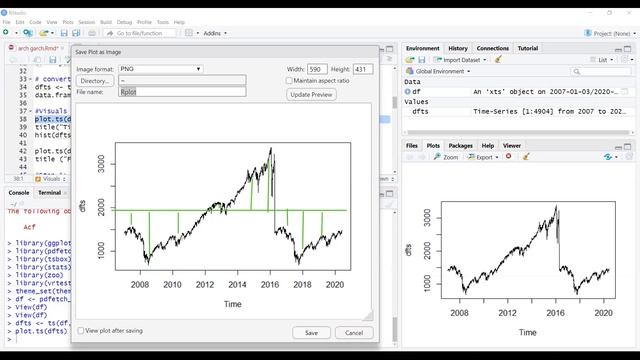Click the Global Environment icon
Viewport: 640px width, 360px height.
point(409,71)
